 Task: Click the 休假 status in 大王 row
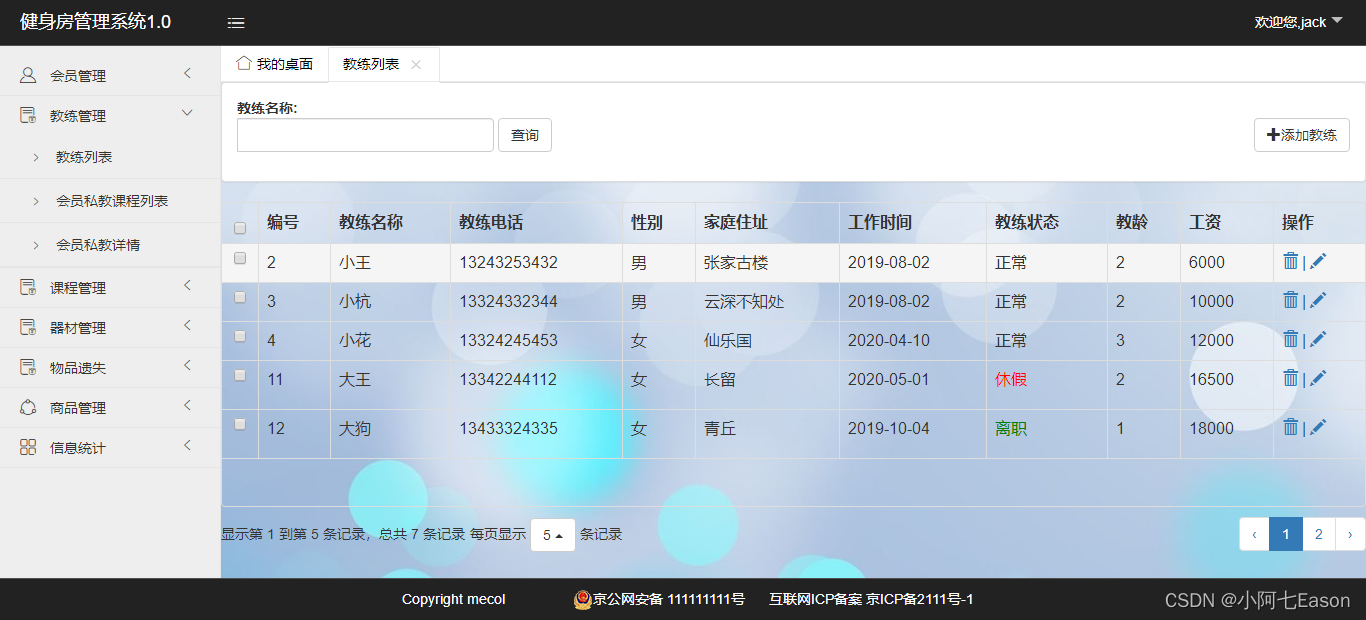[1011, 380]
